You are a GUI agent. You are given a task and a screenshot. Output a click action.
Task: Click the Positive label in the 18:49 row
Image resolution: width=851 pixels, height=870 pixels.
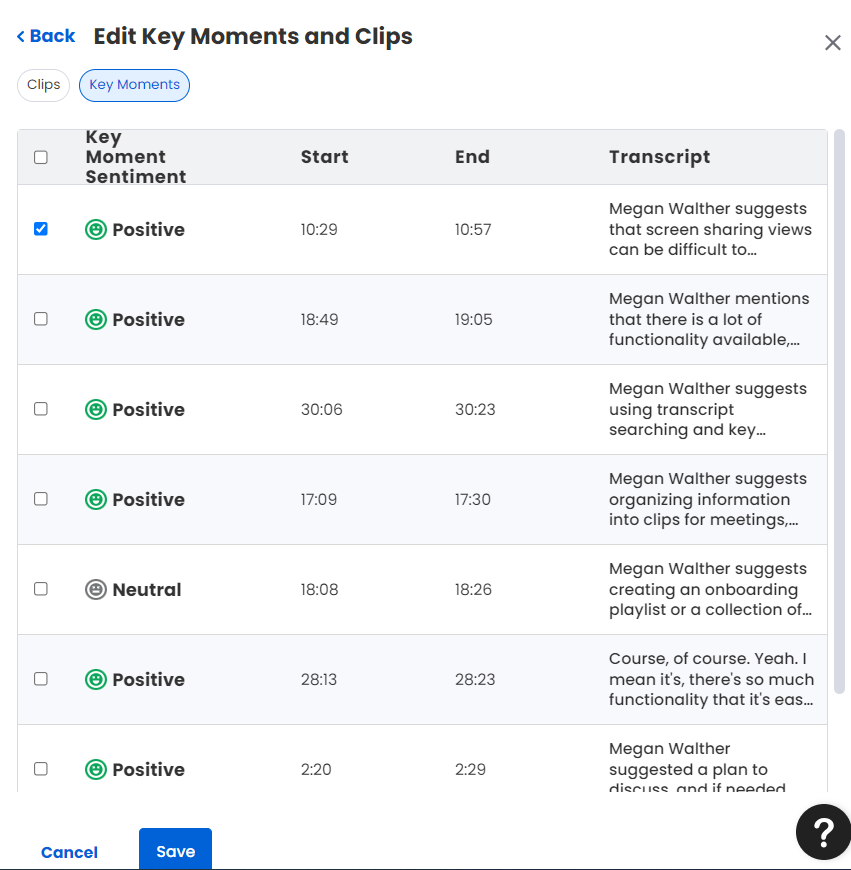click(149, 319)
